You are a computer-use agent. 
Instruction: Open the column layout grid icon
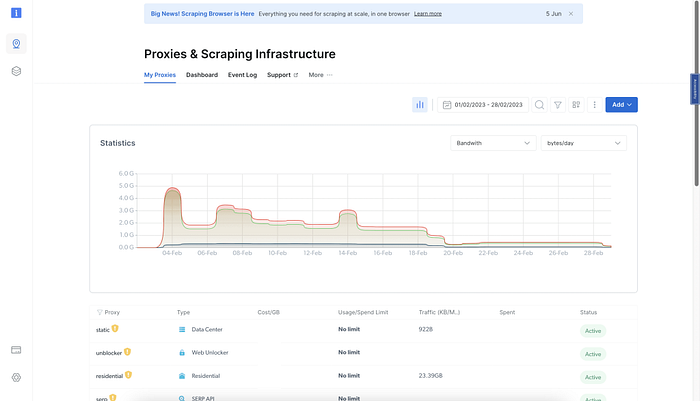[576, 104]
